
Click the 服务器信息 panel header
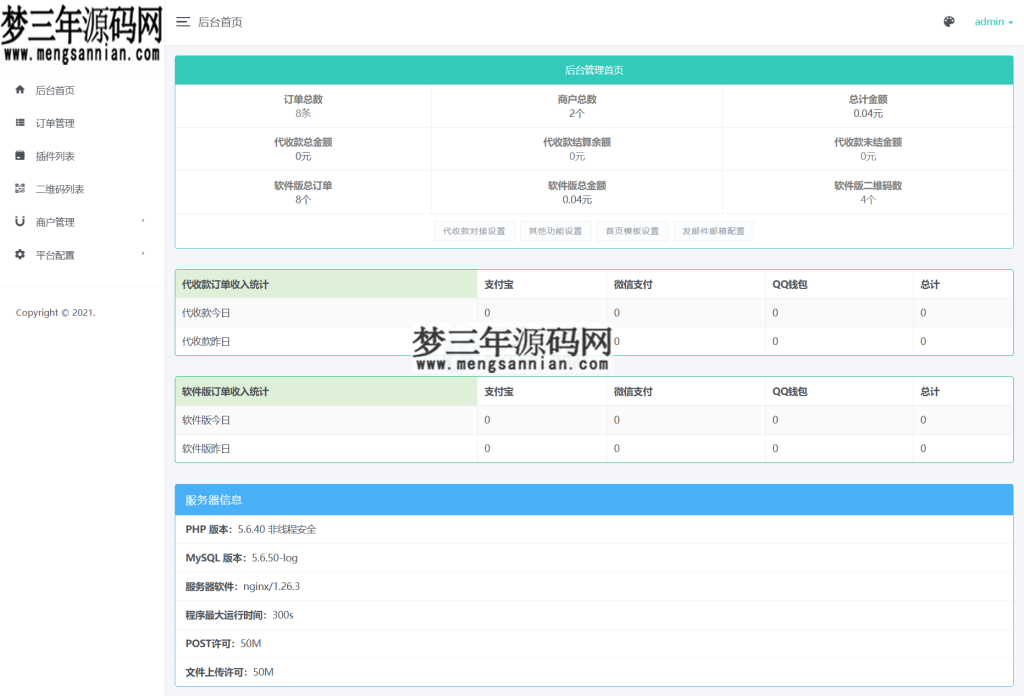coord(594,499)
